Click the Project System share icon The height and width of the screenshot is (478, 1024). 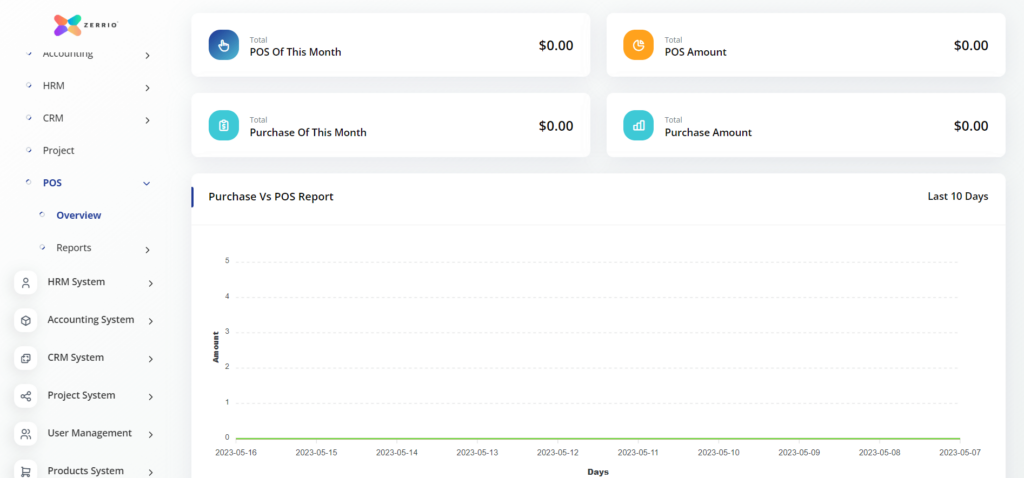(26, 396)
